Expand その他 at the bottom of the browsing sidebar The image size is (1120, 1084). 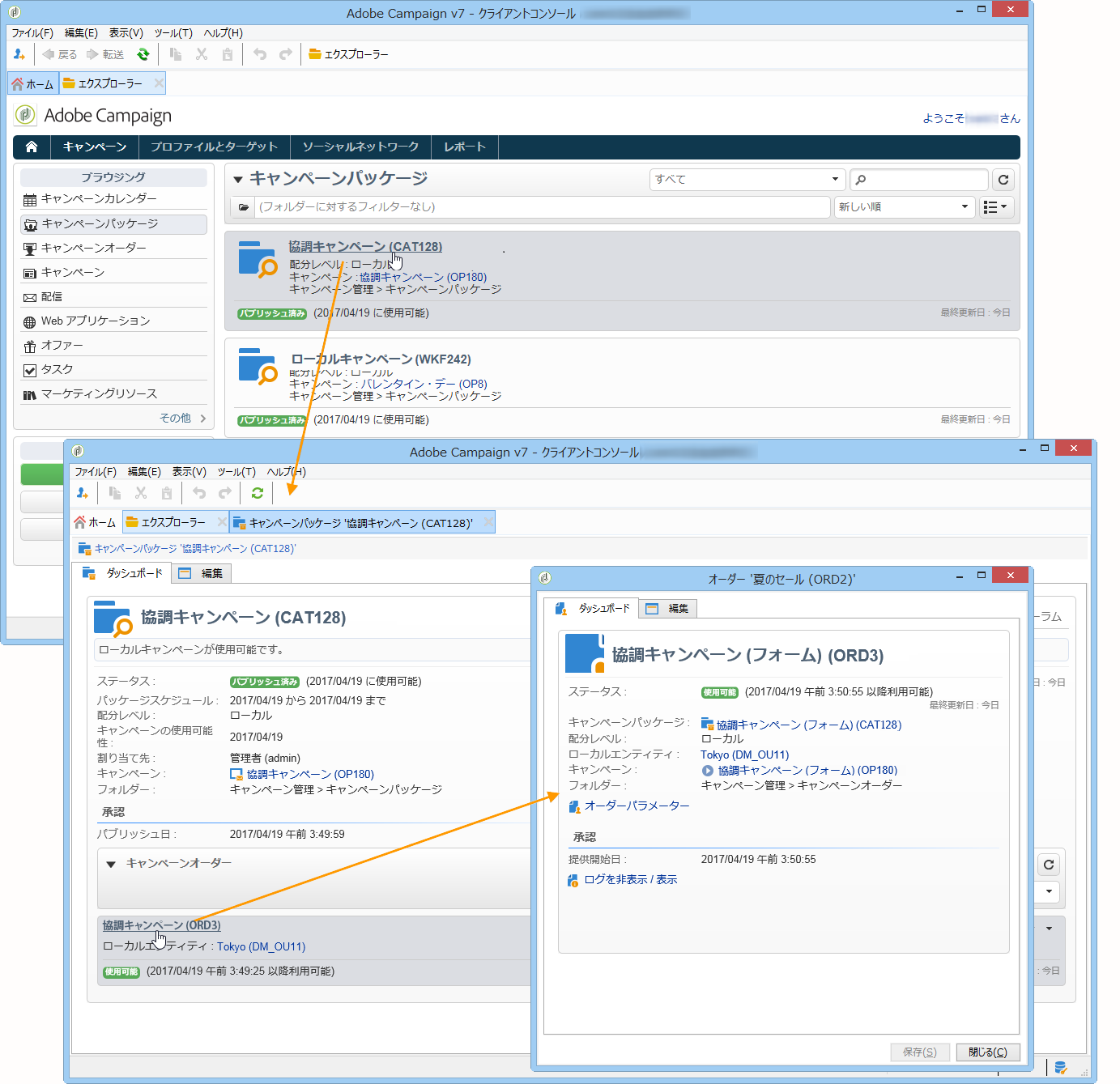coord(183,418)
